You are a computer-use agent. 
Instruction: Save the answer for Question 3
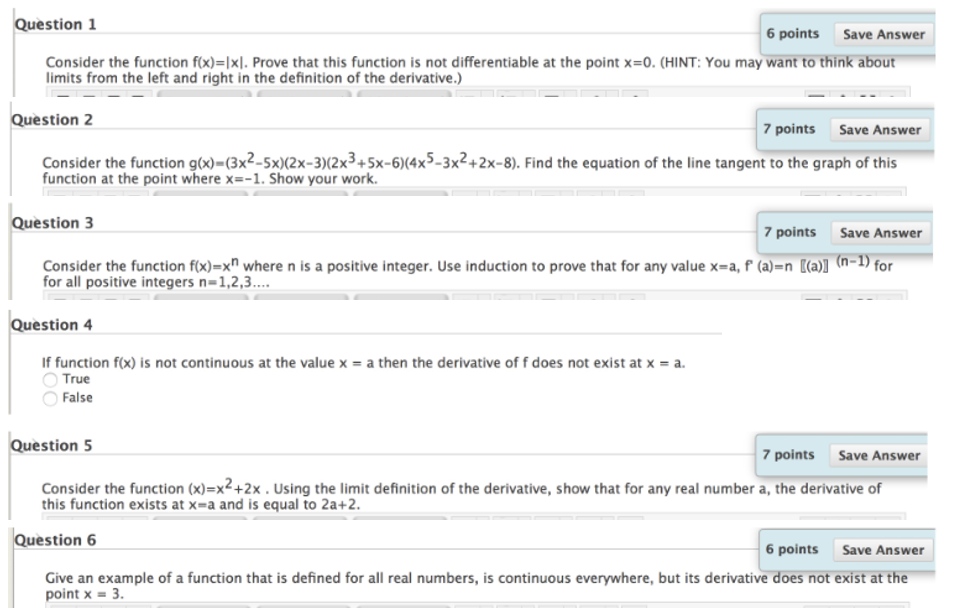[x=880, y=233]
